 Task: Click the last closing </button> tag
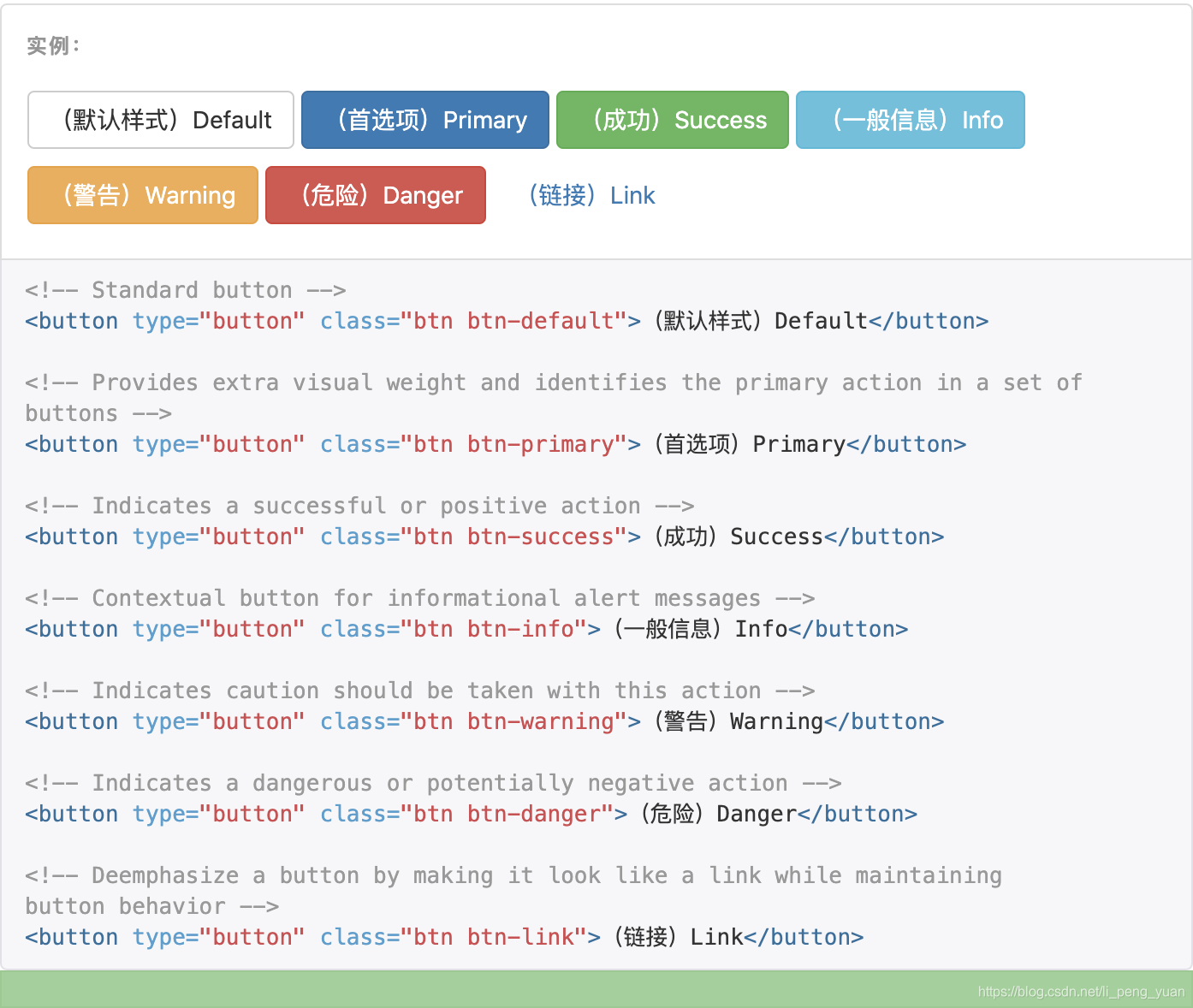pyautogui.click(x=803, y=937)
